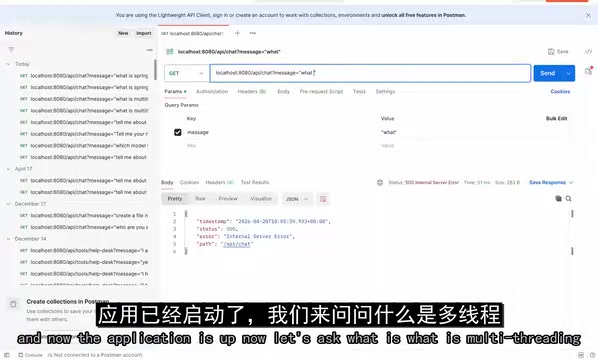Click Not connected to a Postman account

tap(95, 355)
